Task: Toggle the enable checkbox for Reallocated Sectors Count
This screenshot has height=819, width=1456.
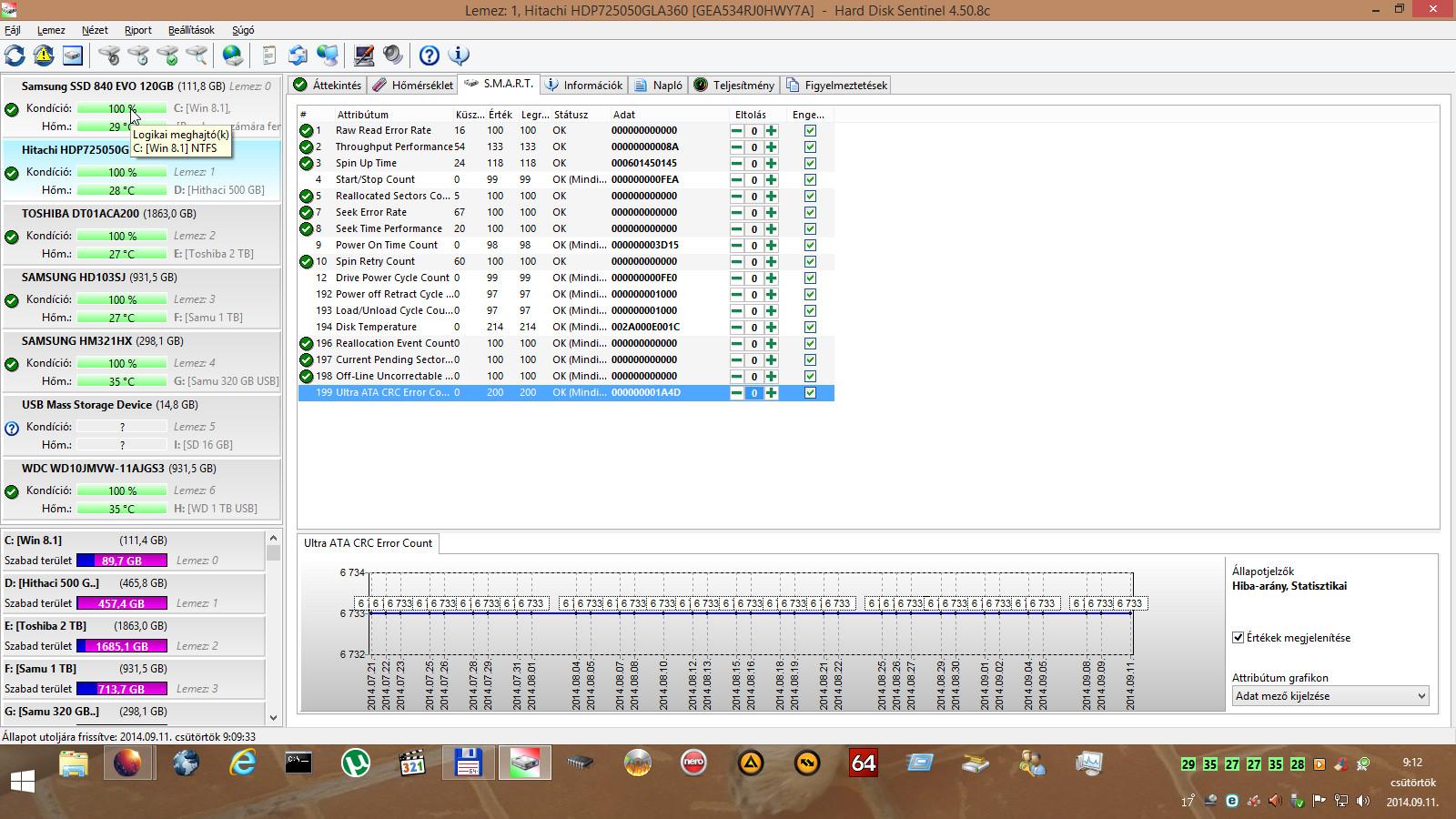Action: (x=810, y=197)
